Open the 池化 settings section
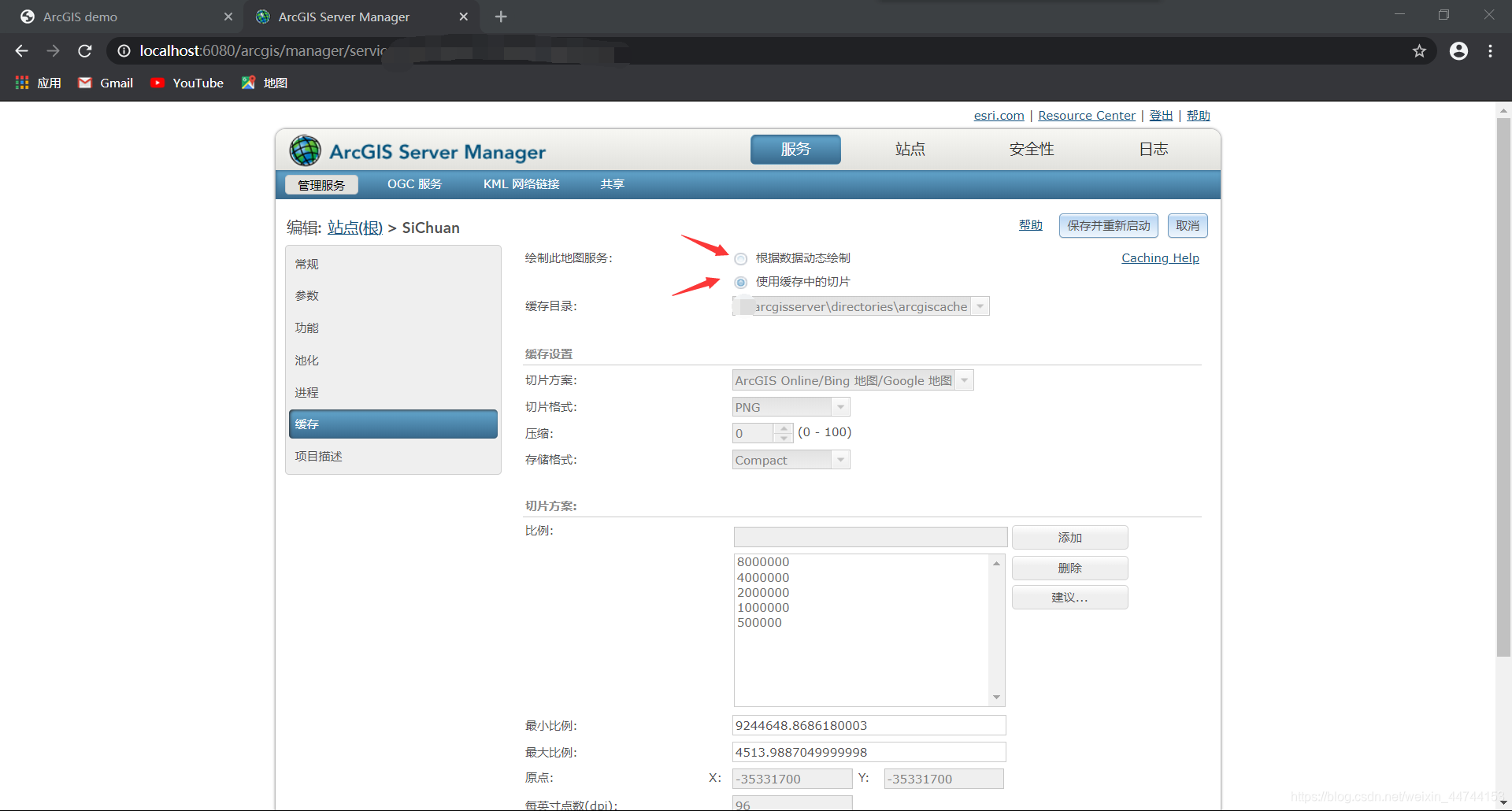This screenshot has height=811, width=1512. tap(393, 361)
